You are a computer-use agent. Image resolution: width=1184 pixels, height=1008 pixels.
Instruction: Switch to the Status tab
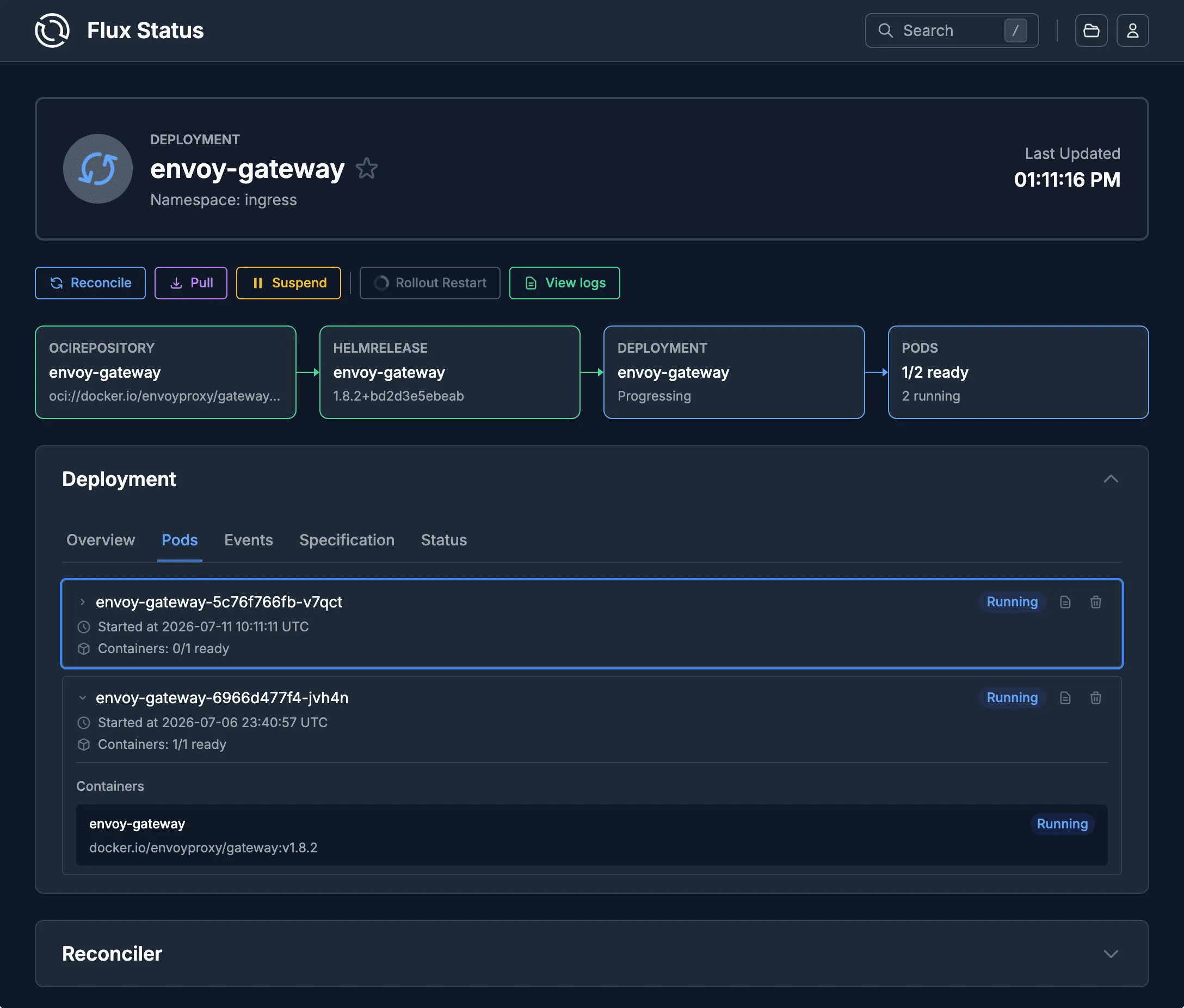pyautogui.click(x=444, y=540)
